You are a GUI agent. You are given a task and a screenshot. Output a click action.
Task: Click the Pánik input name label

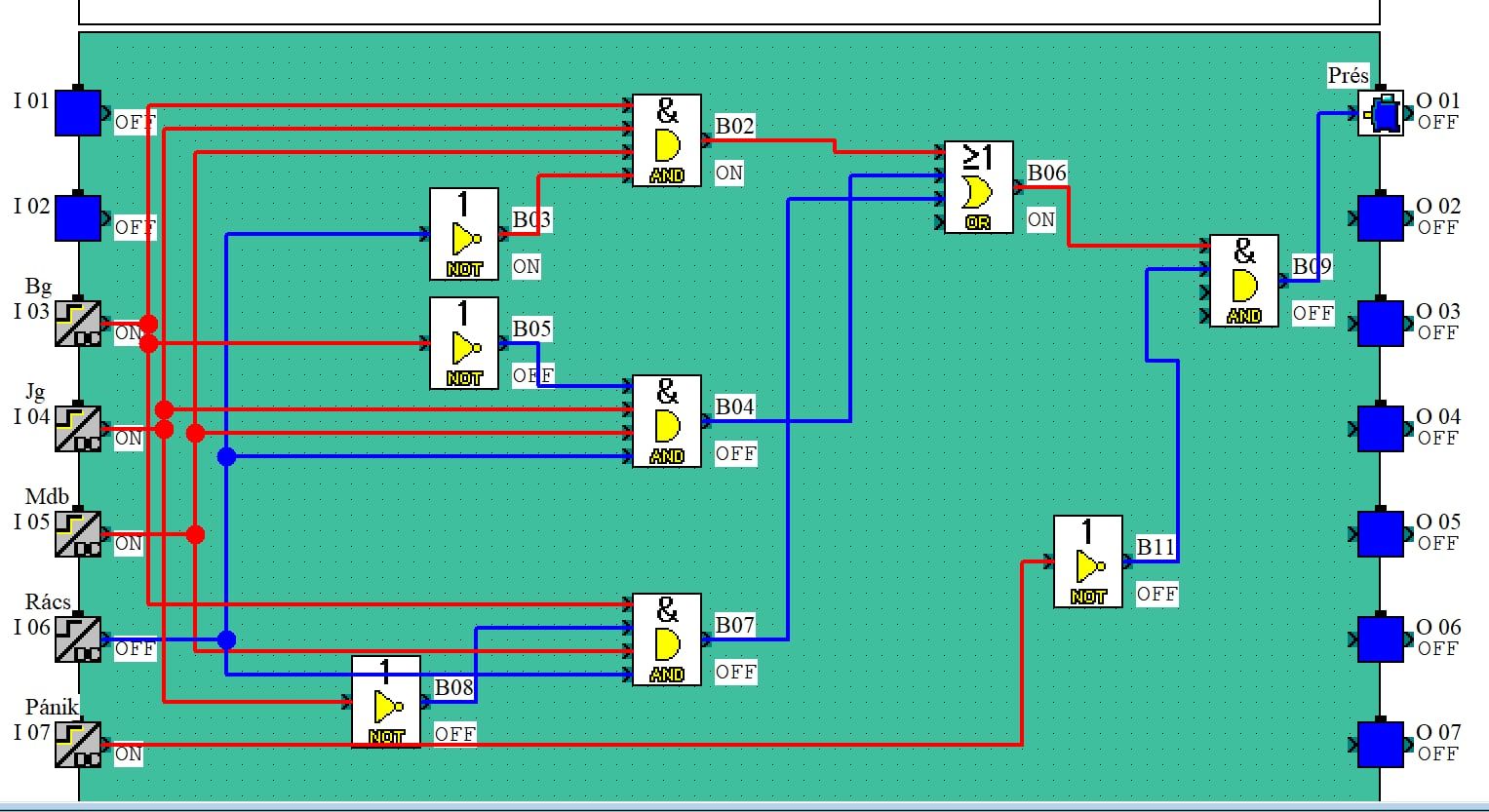coord(52,707)
